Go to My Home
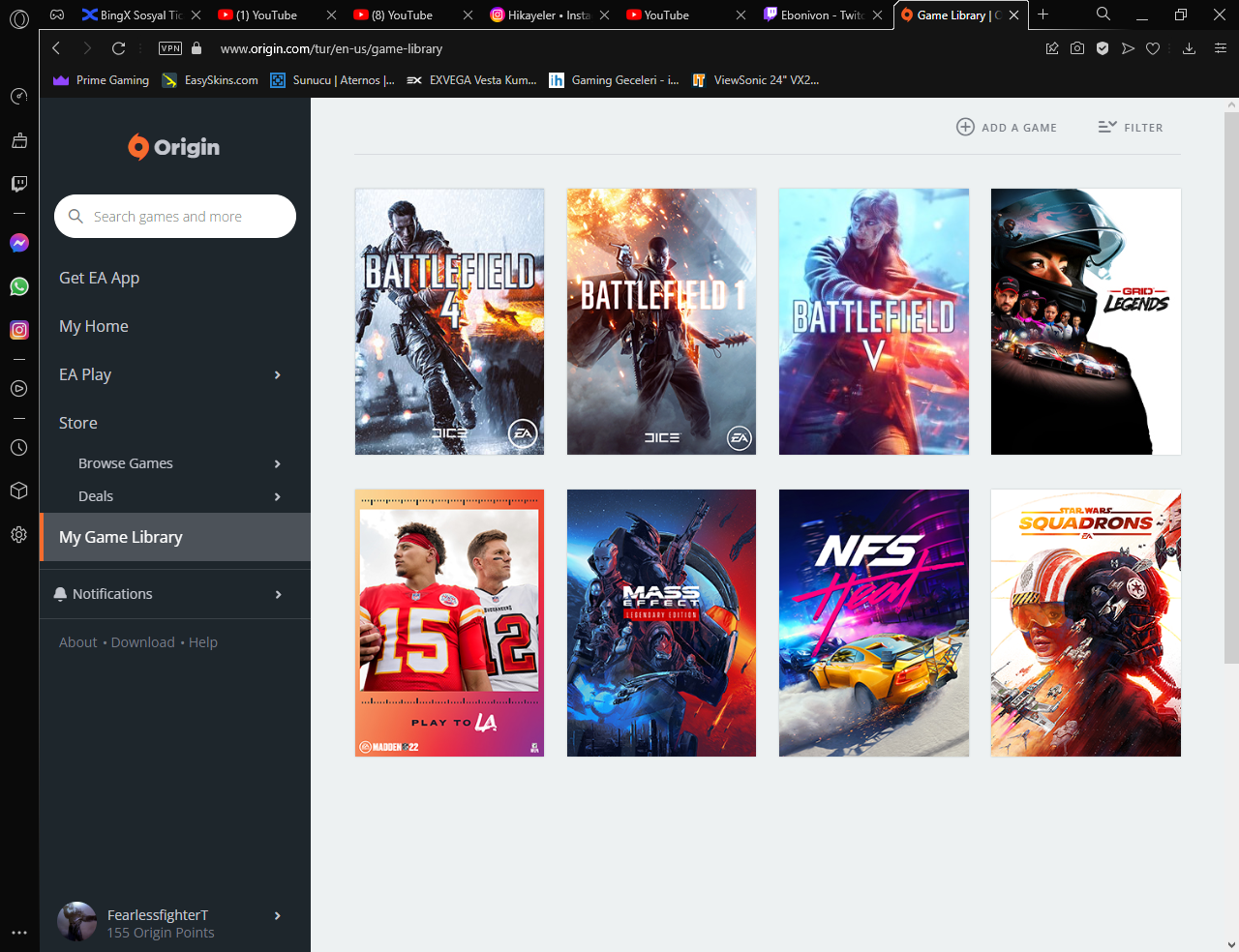The width and height of the screenshot is (1239, 952). 93,326
